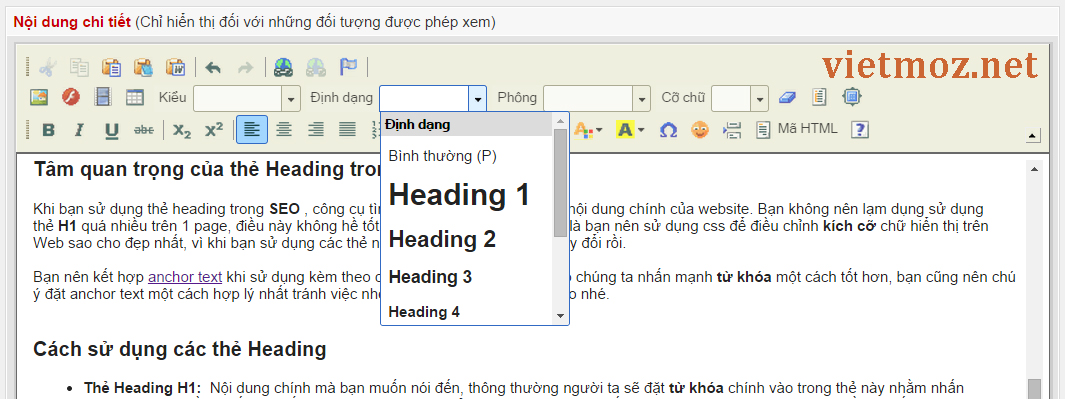The height and width of the screenshot is (399, 1065).
Task: Remove formatting with the eraser icon
Action: [787, 98]
